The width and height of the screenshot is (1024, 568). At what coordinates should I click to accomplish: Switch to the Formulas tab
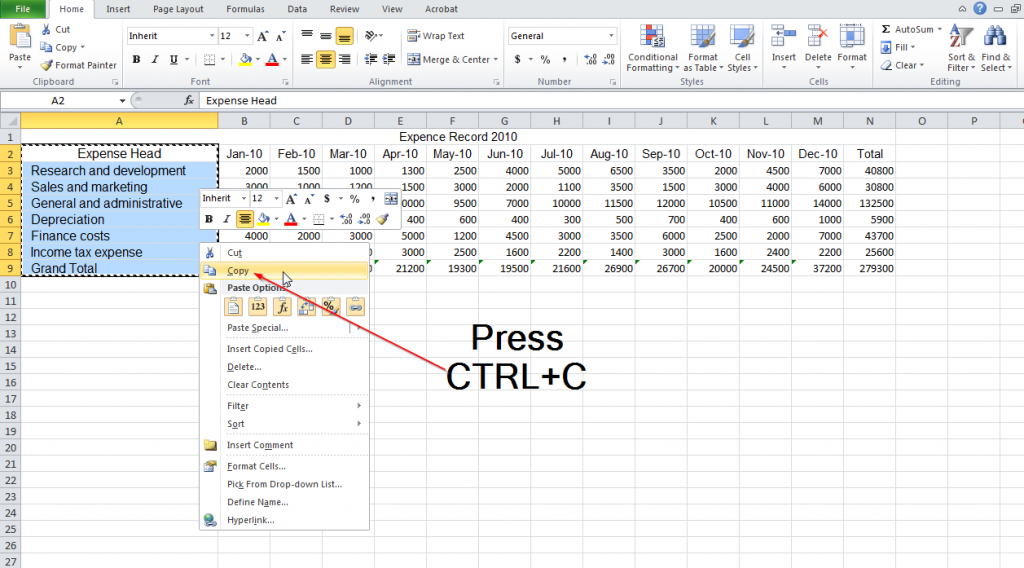[x=246, y=9]
